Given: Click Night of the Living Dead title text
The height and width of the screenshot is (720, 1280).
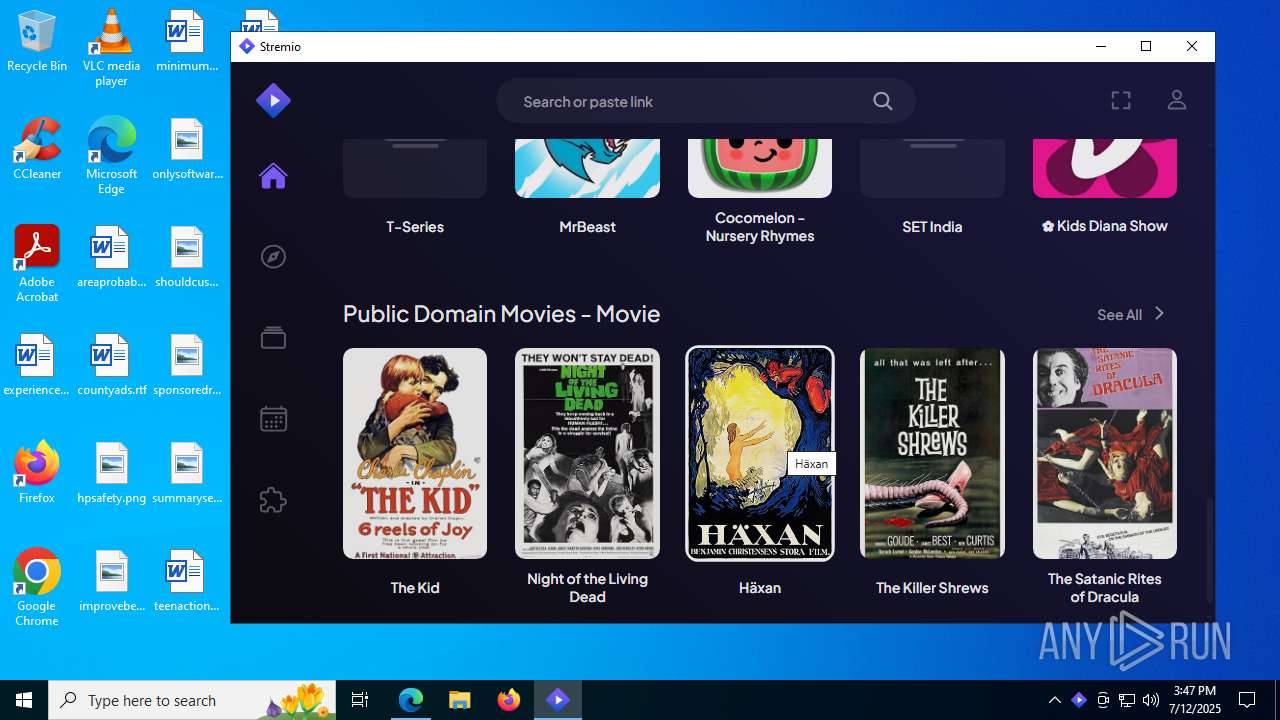Looking at the screenshot, I should 587,588.
